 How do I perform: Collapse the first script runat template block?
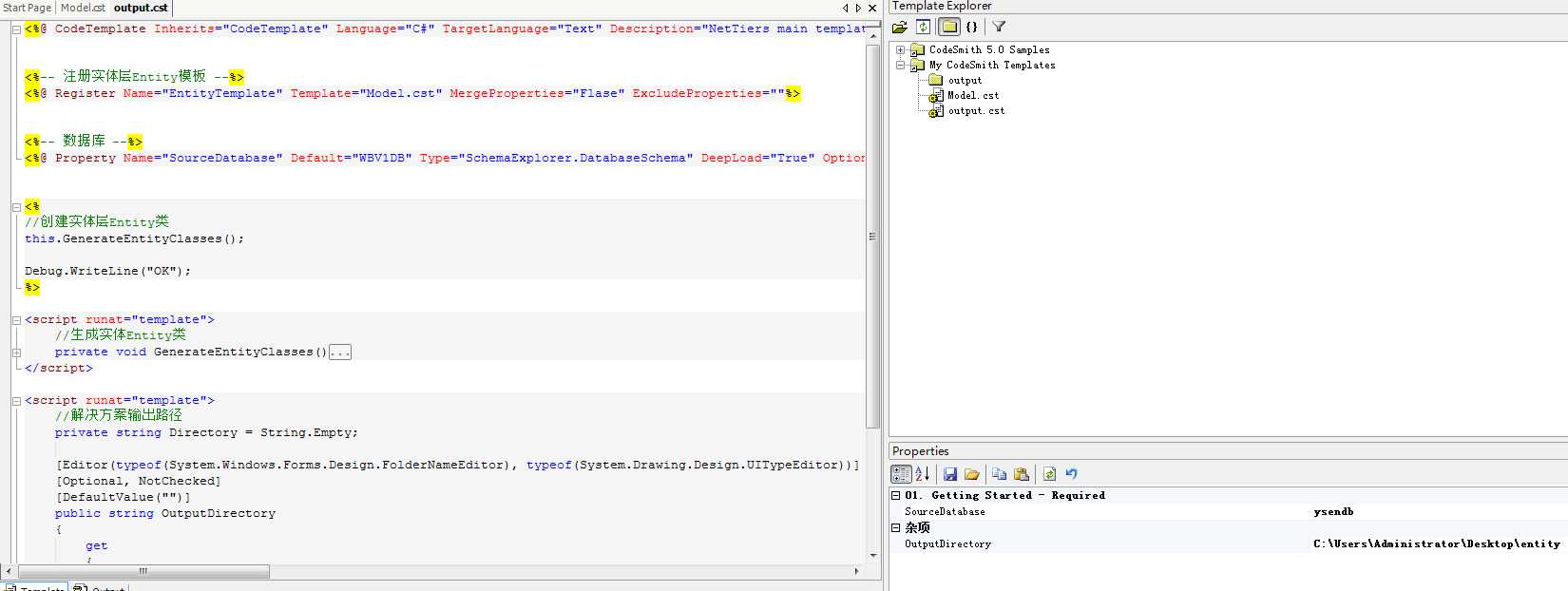click(16, 320)
